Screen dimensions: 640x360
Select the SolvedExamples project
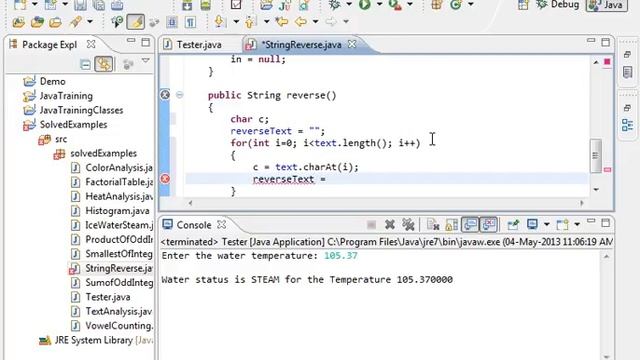(73, 124)
